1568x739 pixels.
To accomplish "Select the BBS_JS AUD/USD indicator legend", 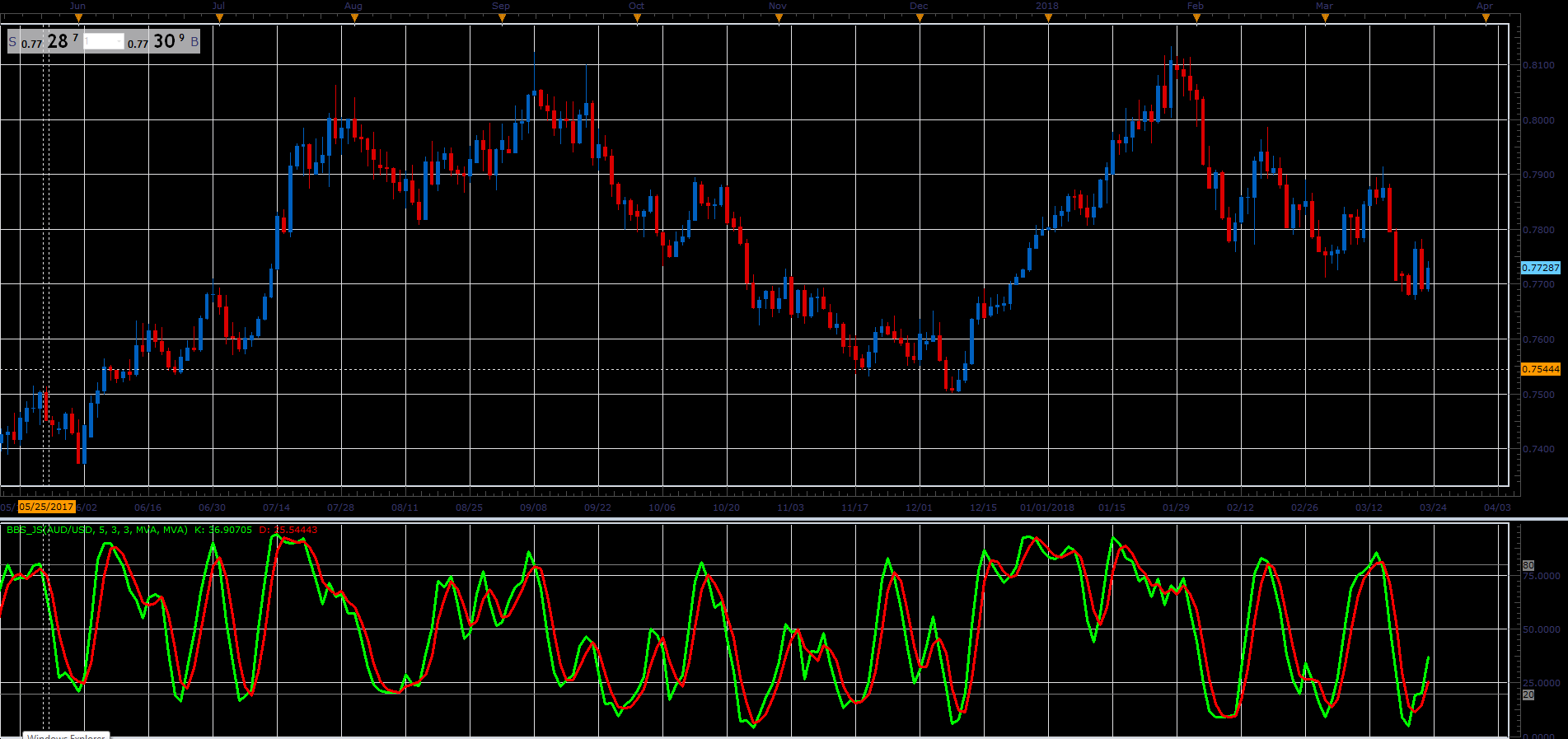I will (97, 530).
